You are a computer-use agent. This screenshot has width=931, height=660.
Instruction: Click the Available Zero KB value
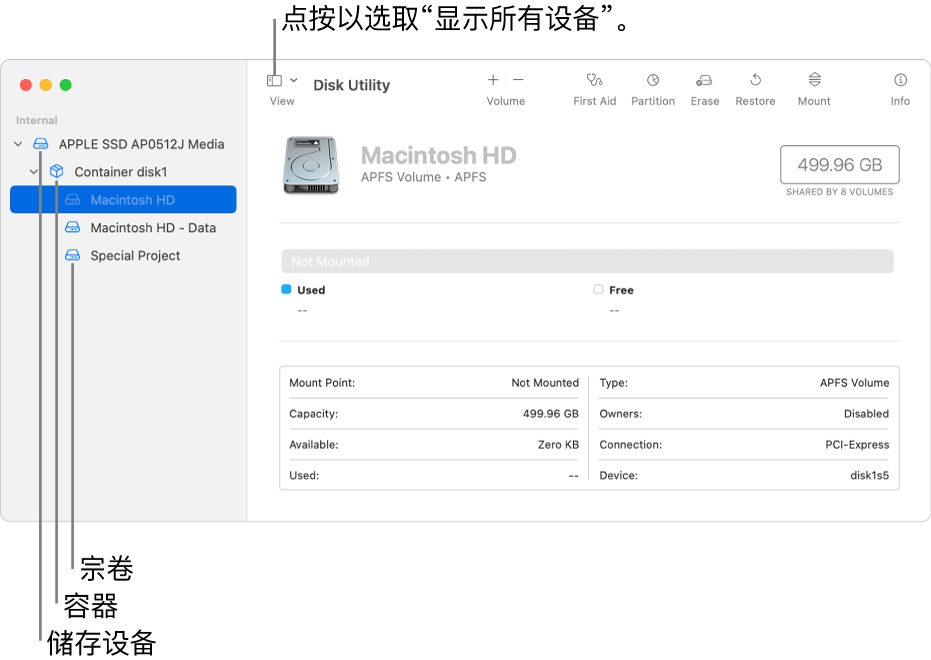(x=558, y=445)
